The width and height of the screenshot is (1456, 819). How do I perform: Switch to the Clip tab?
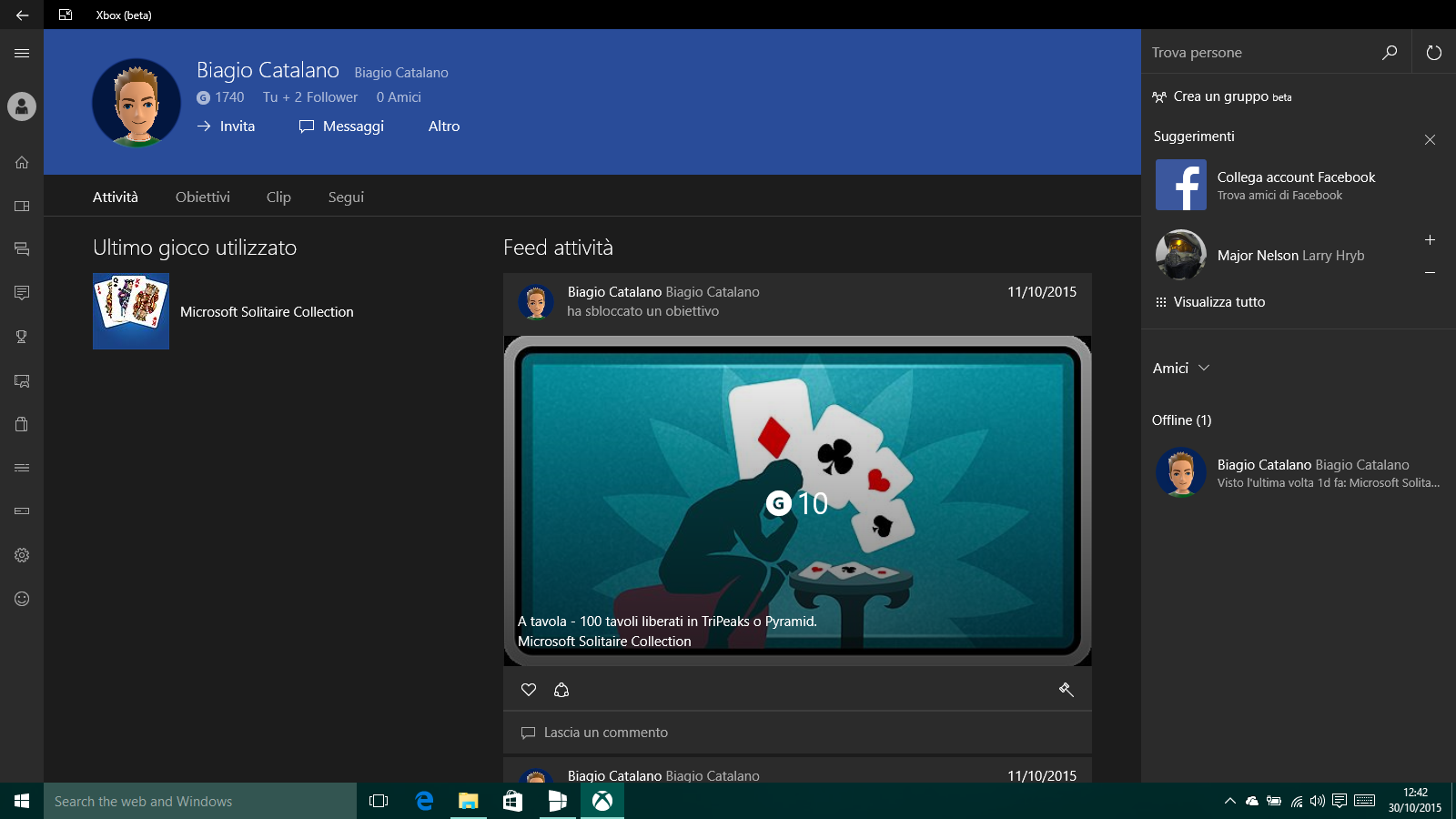(278, 197)
